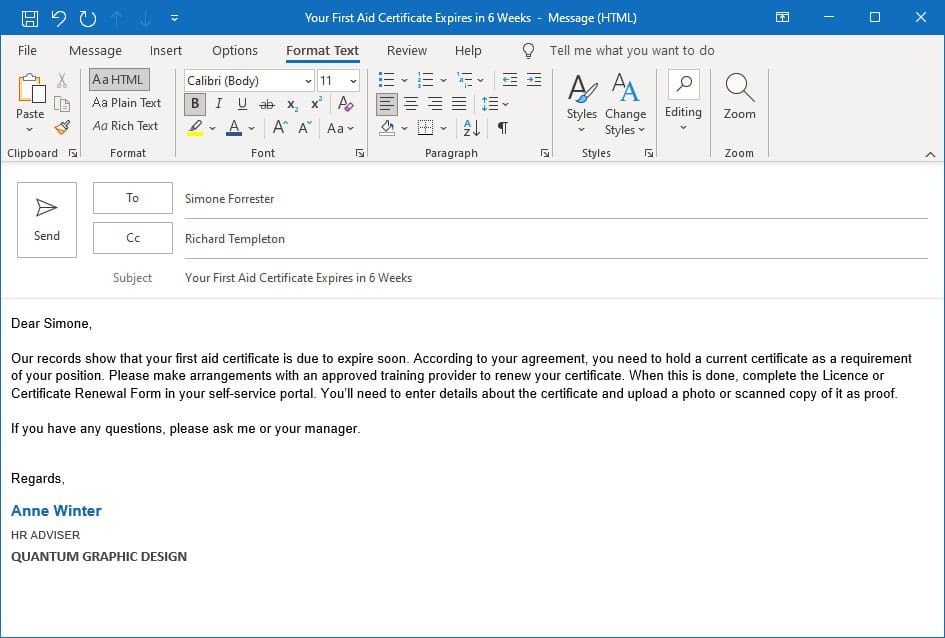
Task: Cut the selection with the scissors icon
Action: click(62, 80)
